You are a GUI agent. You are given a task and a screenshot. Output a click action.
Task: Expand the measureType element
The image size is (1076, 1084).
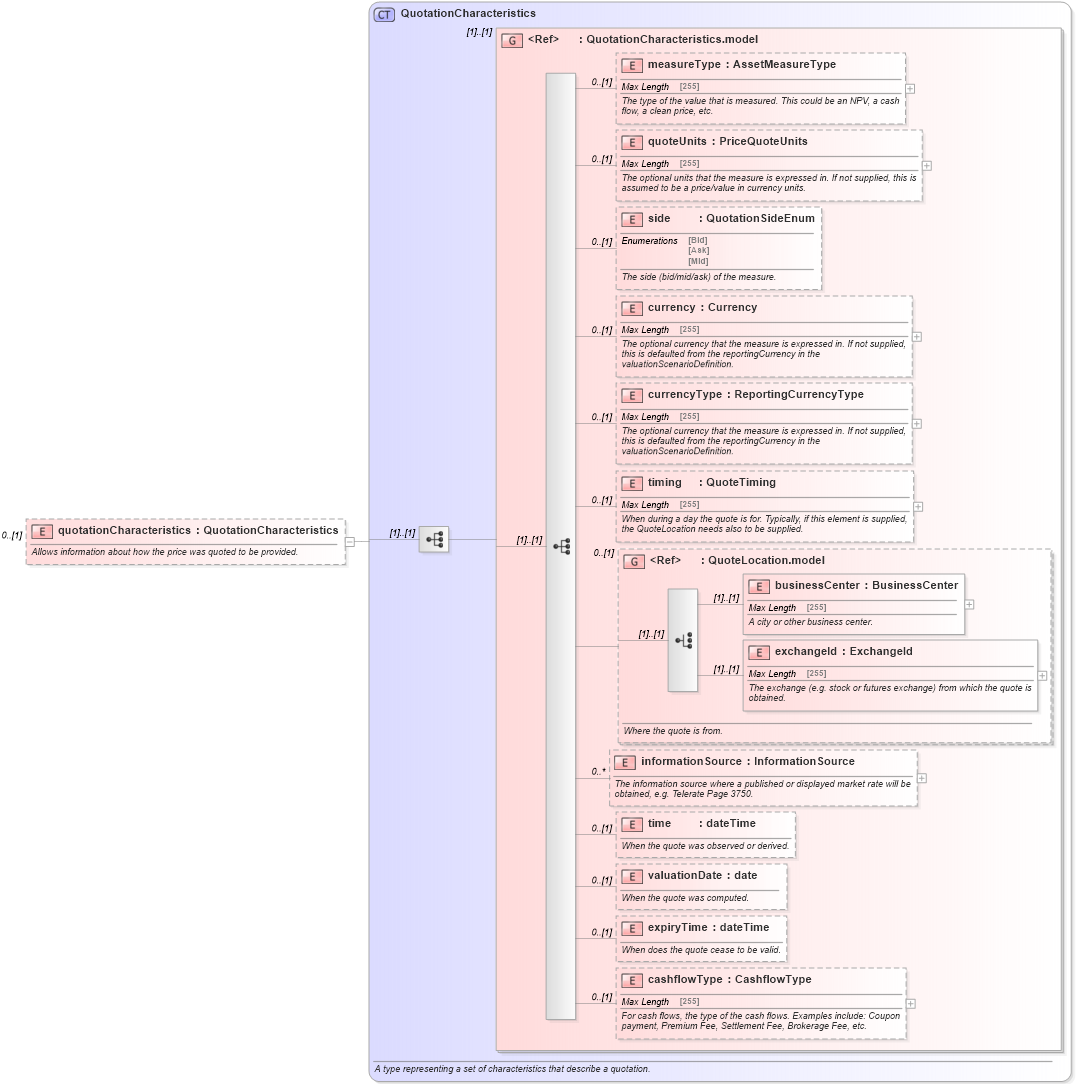(x=910, y=89)
